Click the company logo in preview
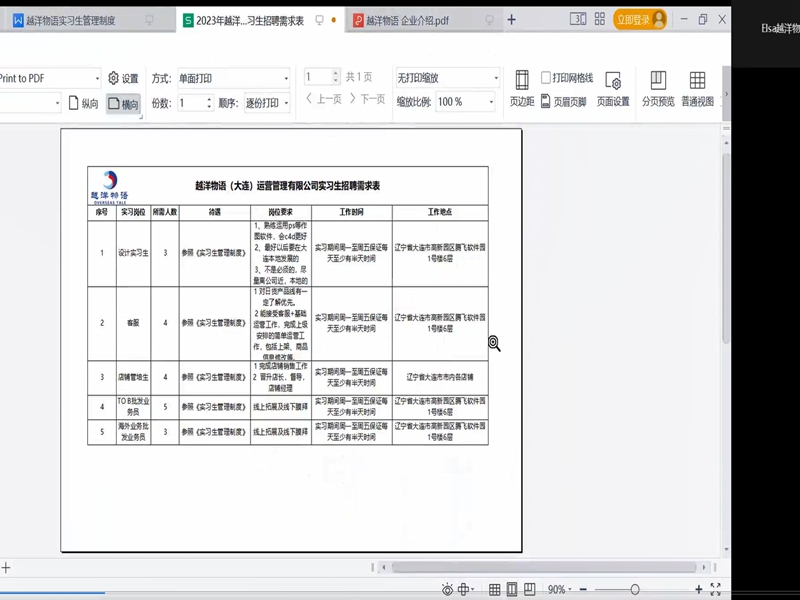This screenshot has height=600, width=800. 109,187
